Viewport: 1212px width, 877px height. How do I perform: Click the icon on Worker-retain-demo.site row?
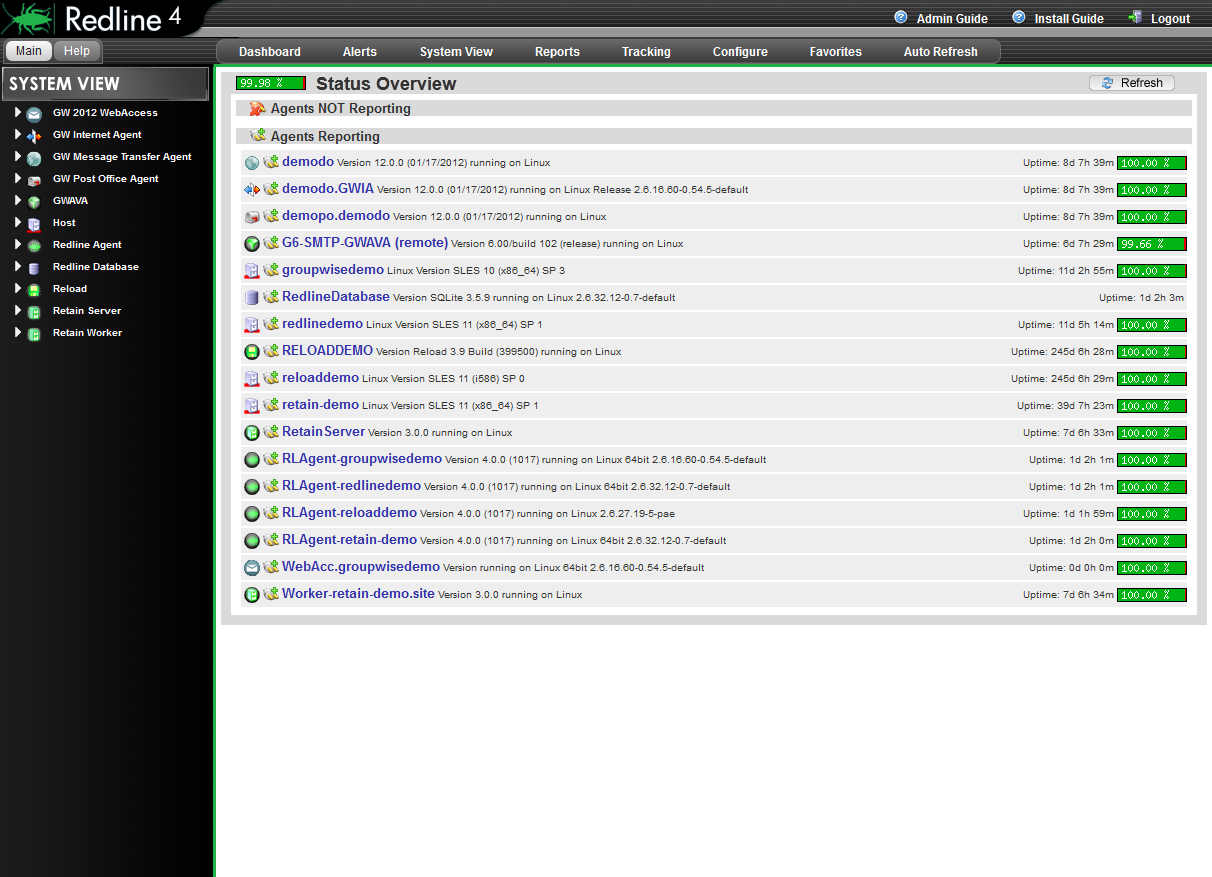(252, 594)
